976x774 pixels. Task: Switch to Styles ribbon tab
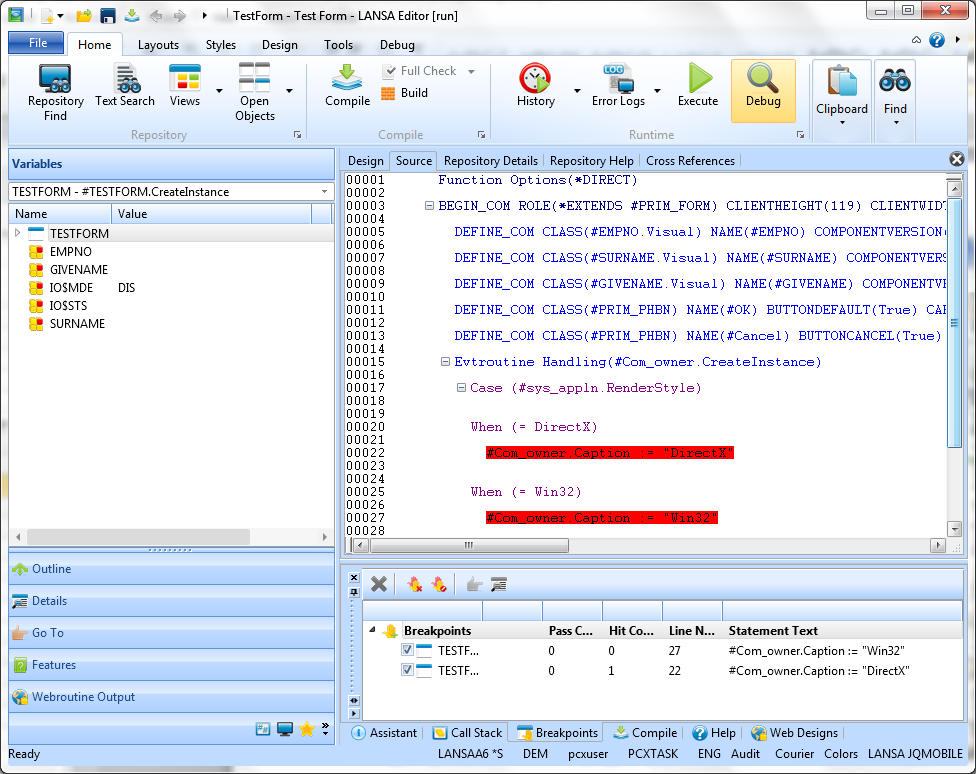click(221, 45)
